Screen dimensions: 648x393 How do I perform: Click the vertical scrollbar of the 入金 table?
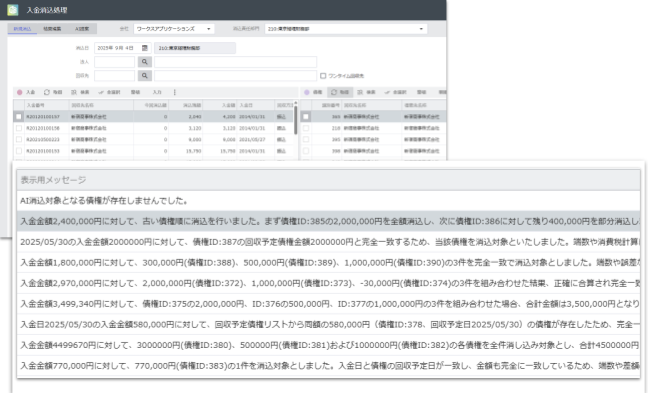click(295, 120)
